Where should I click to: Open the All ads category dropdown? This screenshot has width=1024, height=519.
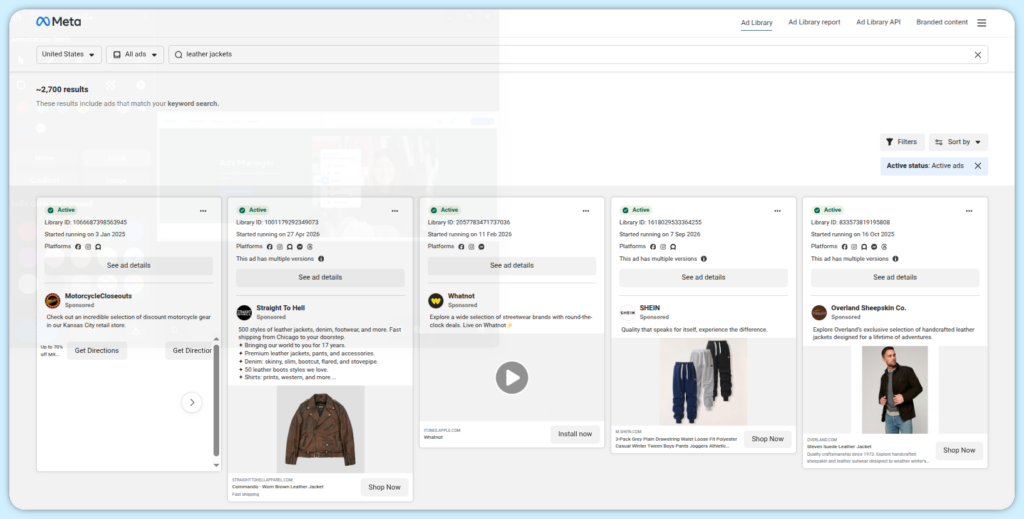[x=135, y=55]
